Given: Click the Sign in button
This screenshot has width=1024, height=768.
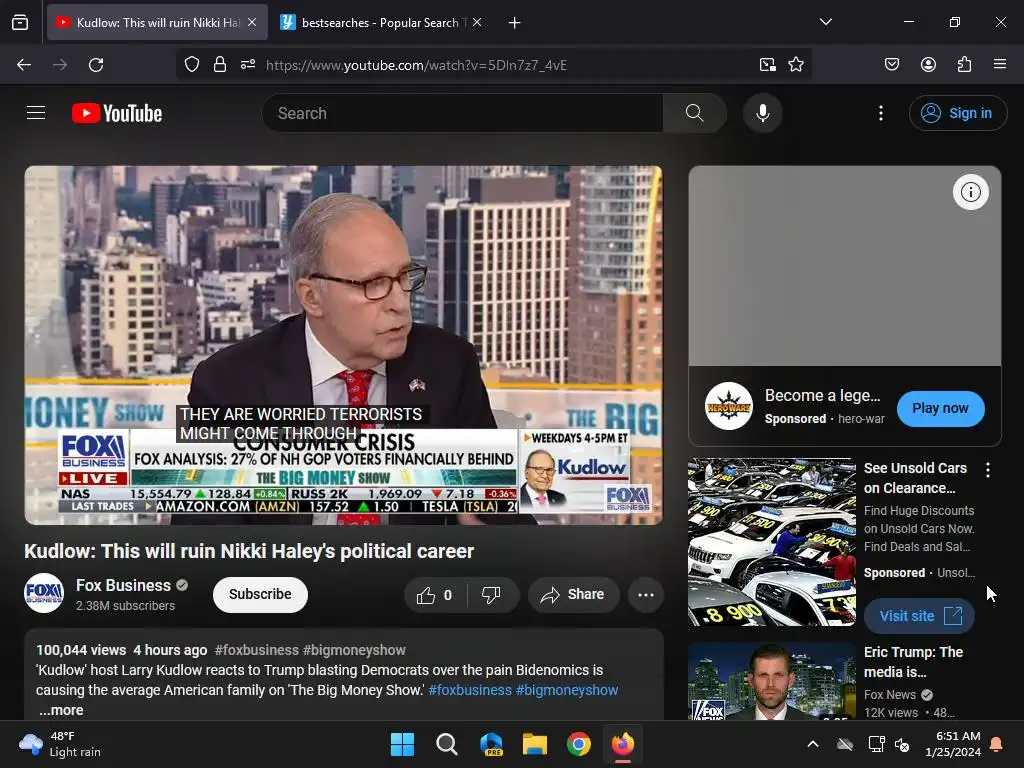Looking at the screenshot, I should [958, 113].
